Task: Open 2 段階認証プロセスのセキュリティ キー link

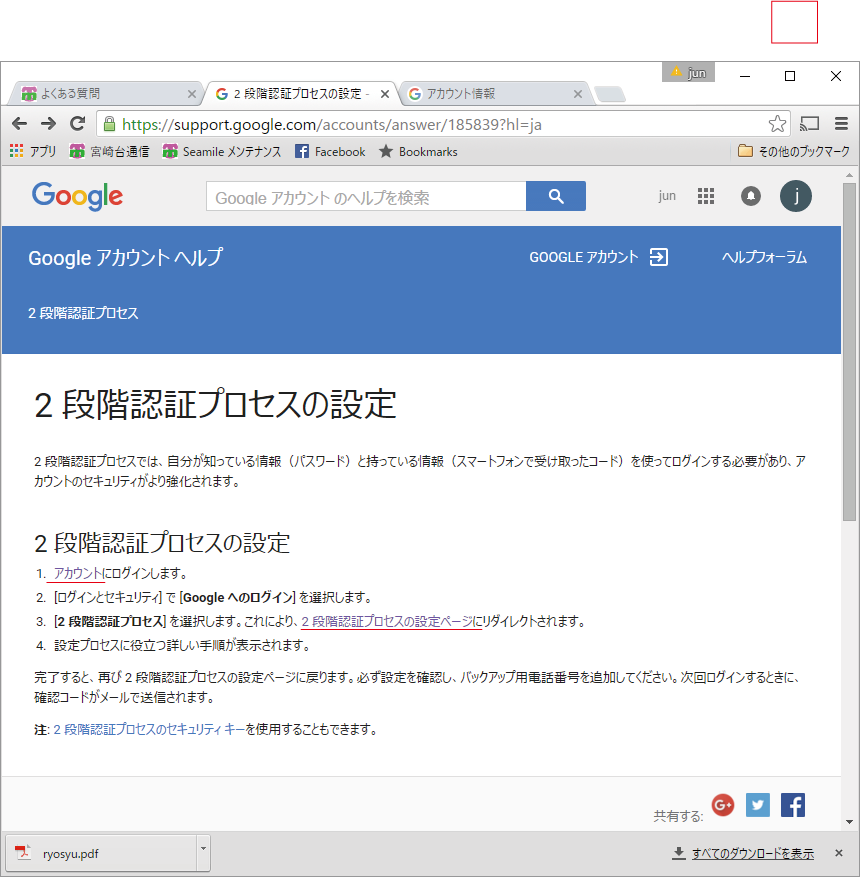Action: (x=149, y=730)
